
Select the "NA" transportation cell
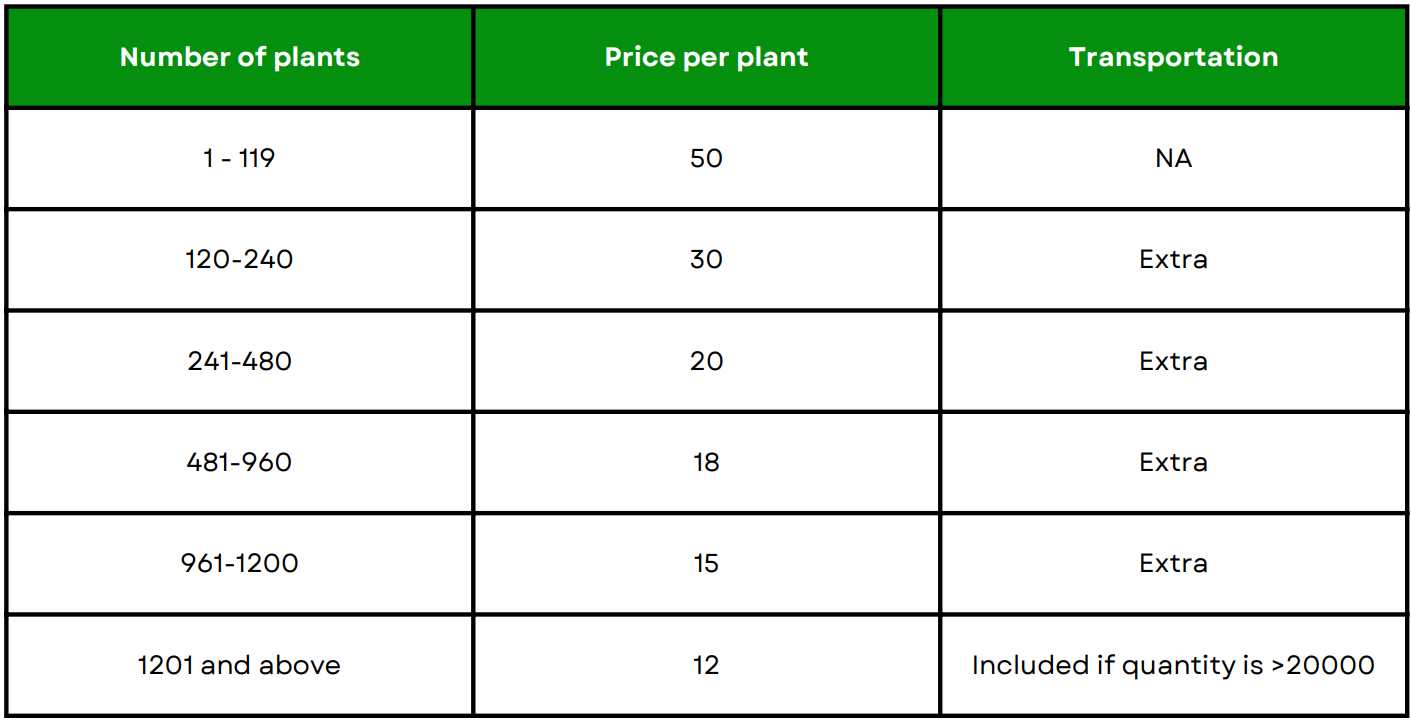(1173, 158)
